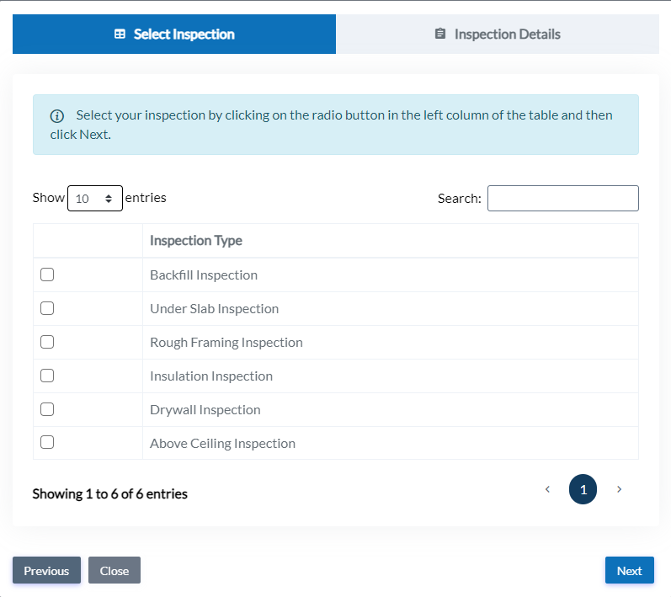This screenshot has width=672, height=597.
Task: Open the Show entries dropdown
Action: click(95, 198)
